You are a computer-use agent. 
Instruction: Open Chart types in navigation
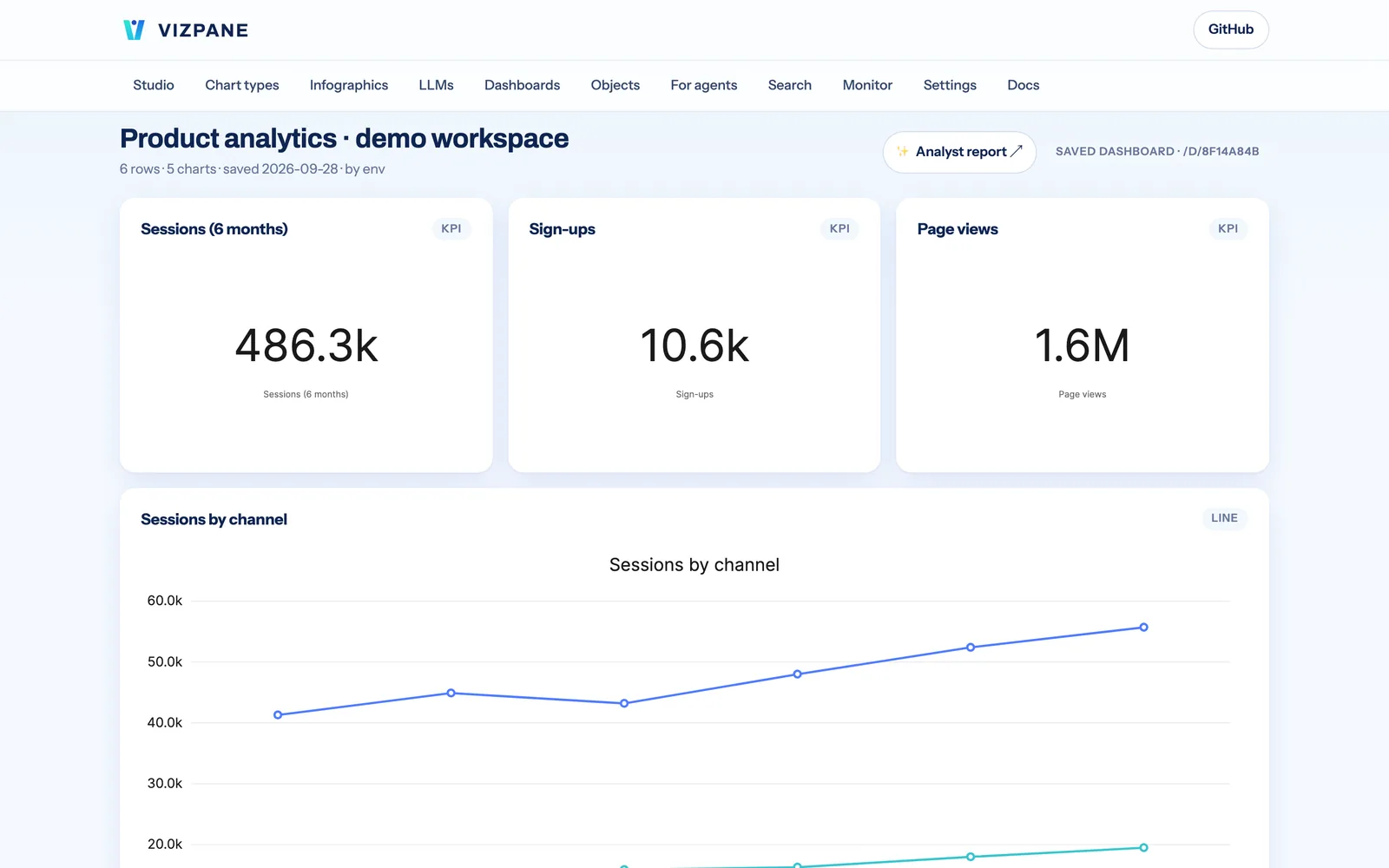(242, 85)
